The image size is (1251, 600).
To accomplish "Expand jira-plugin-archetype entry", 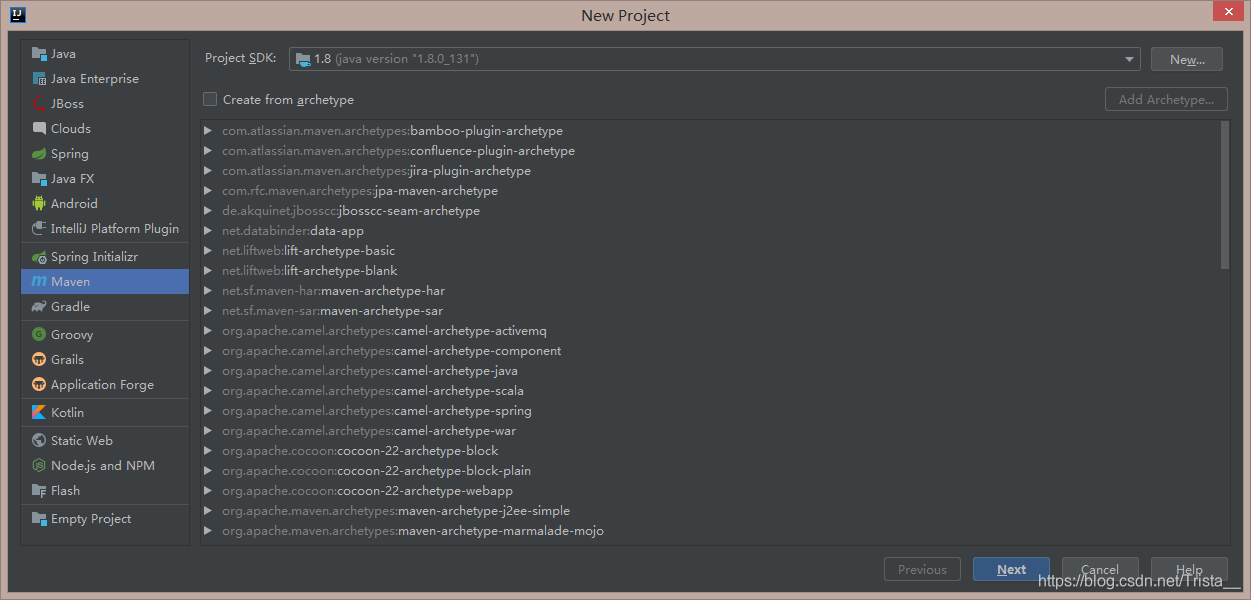I will pos(208,171).
